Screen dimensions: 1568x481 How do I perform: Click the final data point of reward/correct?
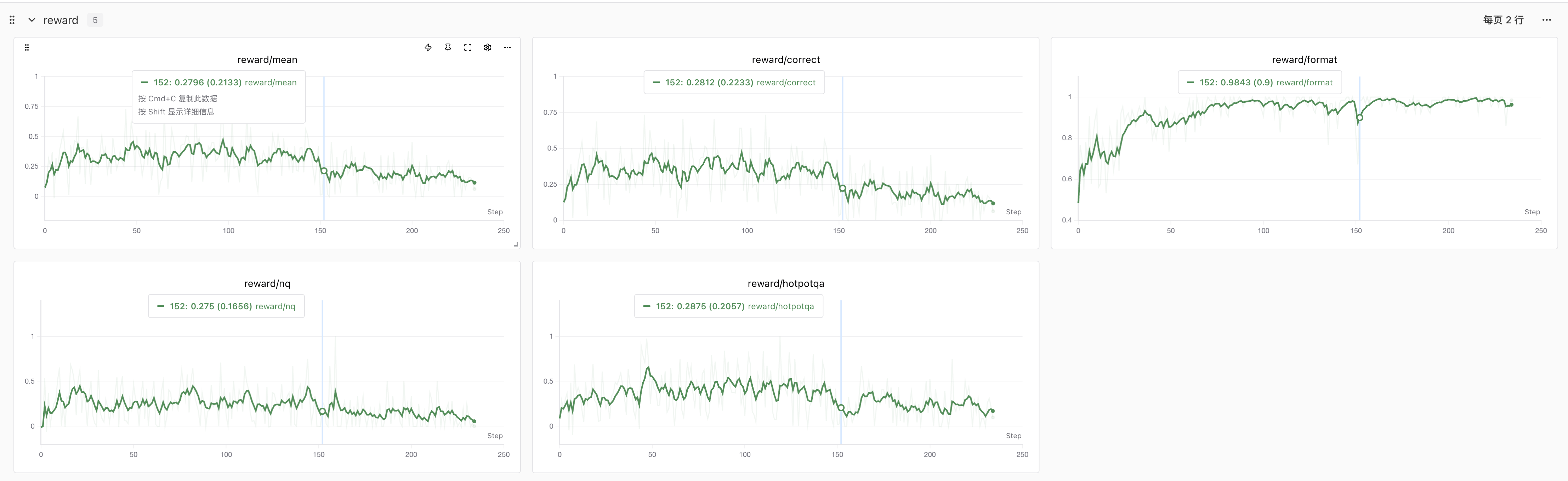[993, 203]
